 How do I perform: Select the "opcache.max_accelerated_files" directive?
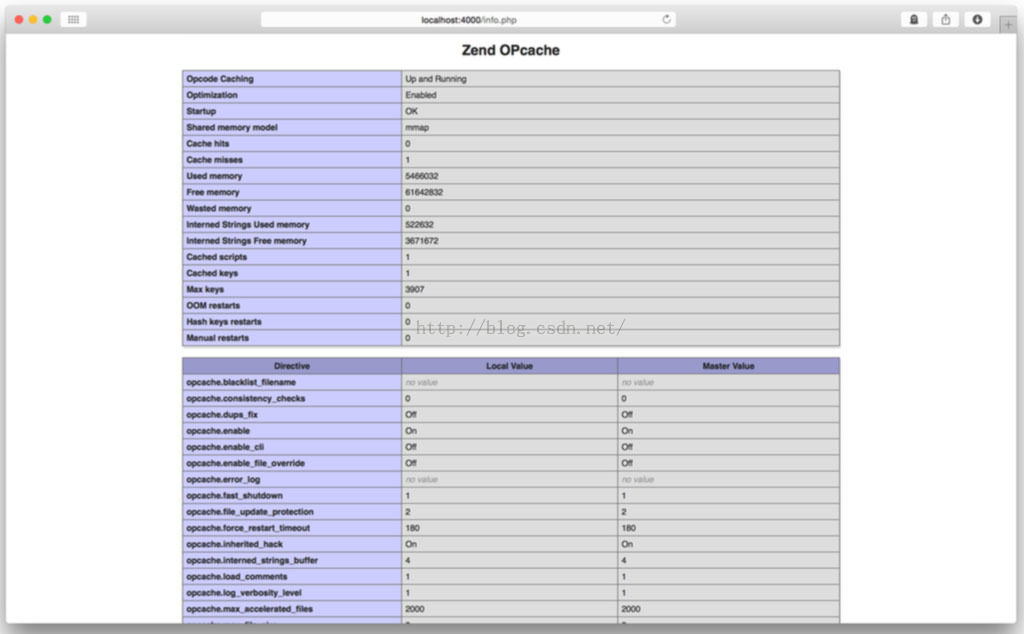pos(249,609)
